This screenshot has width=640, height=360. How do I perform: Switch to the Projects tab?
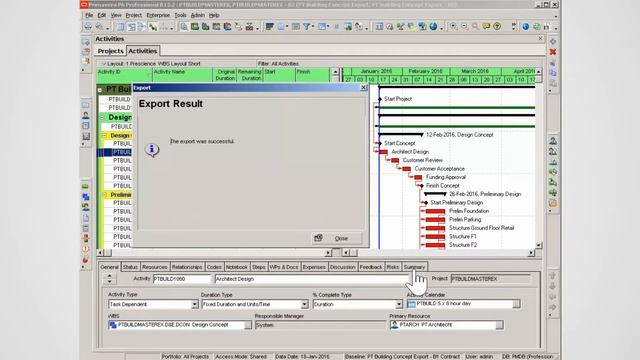[x=110, y=51]
